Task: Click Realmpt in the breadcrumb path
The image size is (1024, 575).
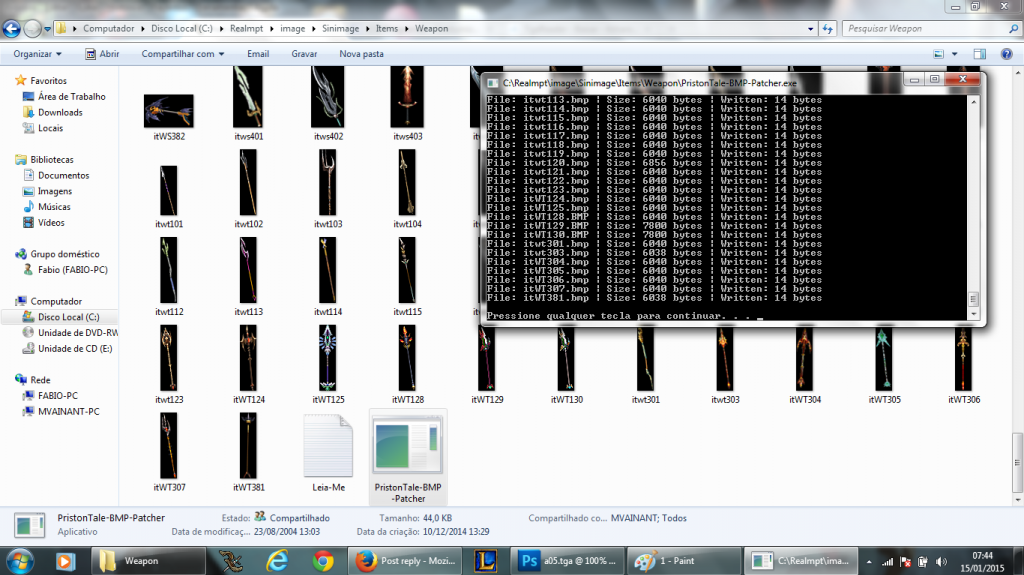Action: 246,29
